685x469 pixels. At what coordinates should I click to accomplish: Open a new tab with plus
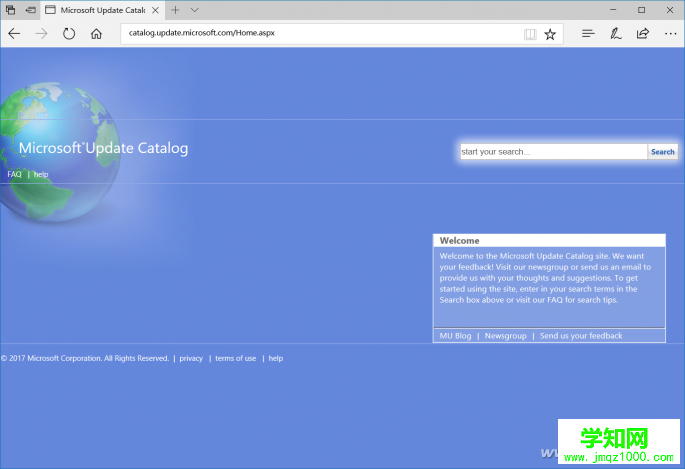[x=175, y=10]
